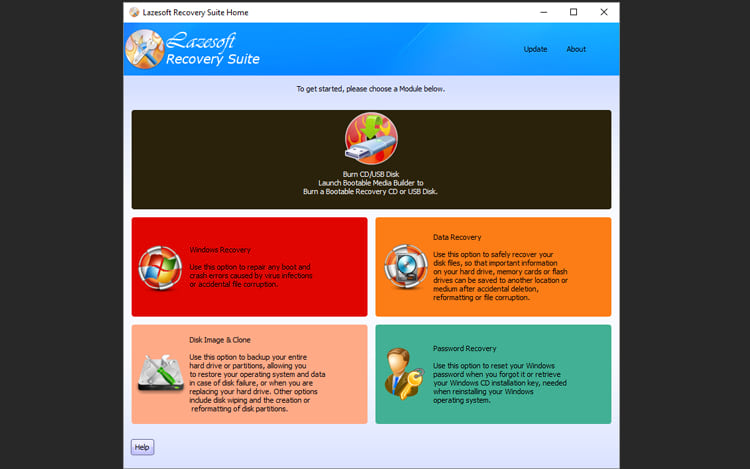Close the Lazesoft Recovery Suite window
This screenshot has height=469, width=750.
(x=604, y=12)
